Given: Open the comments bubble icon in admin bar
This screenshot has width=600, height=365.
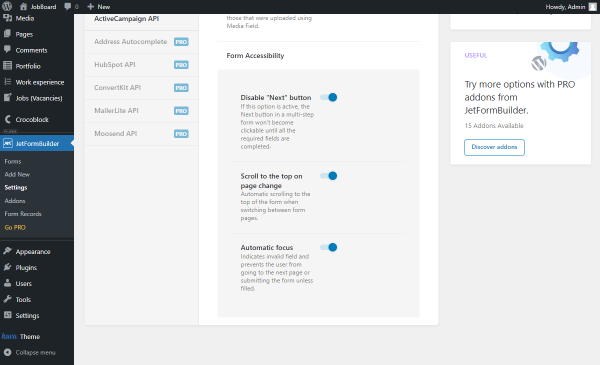Looking at the screenshot, I should click(x=68, y=7).
